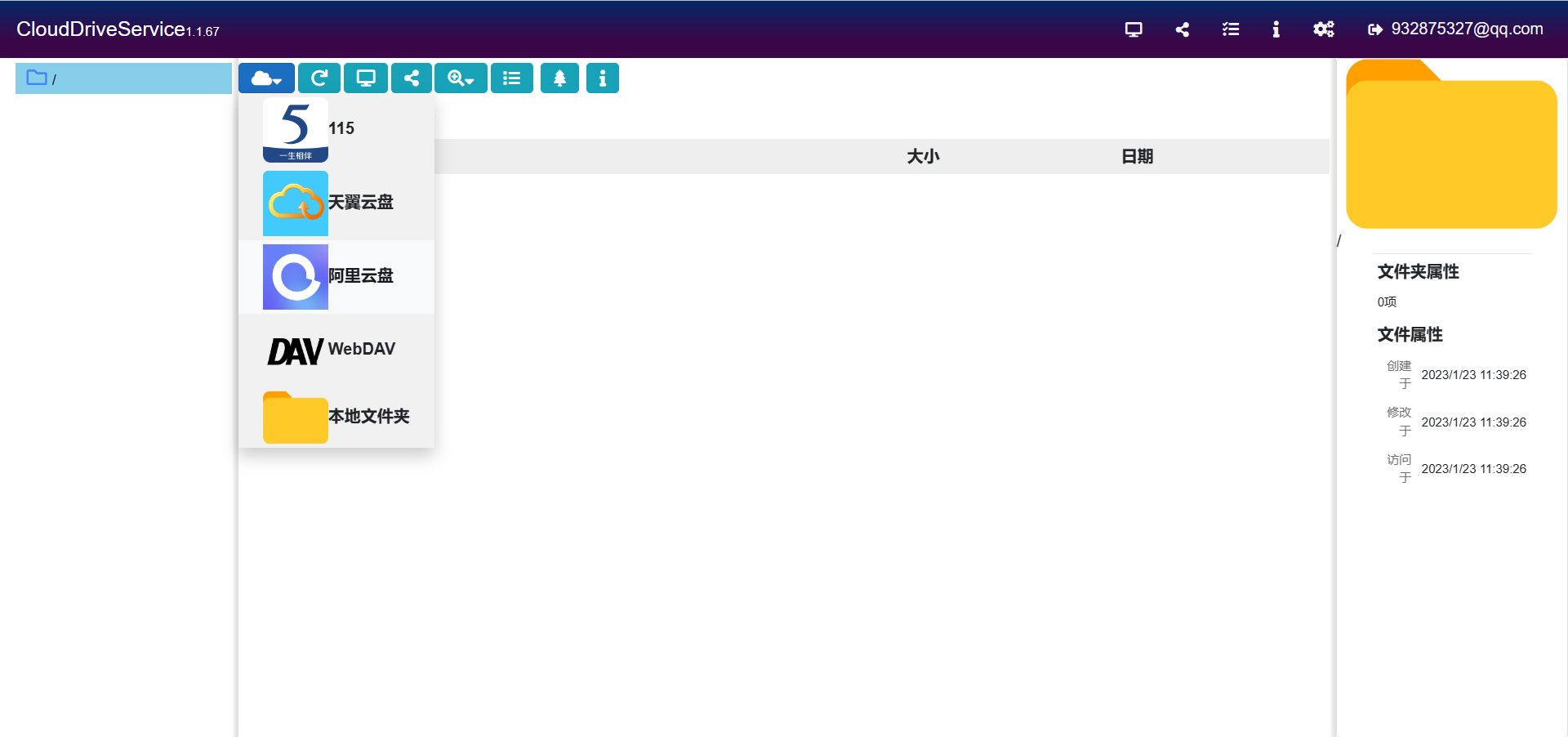The height and width of the screenshot is (737, 1568).
Task: Click the 日期 column header
Action: [x=1137, y=156]
